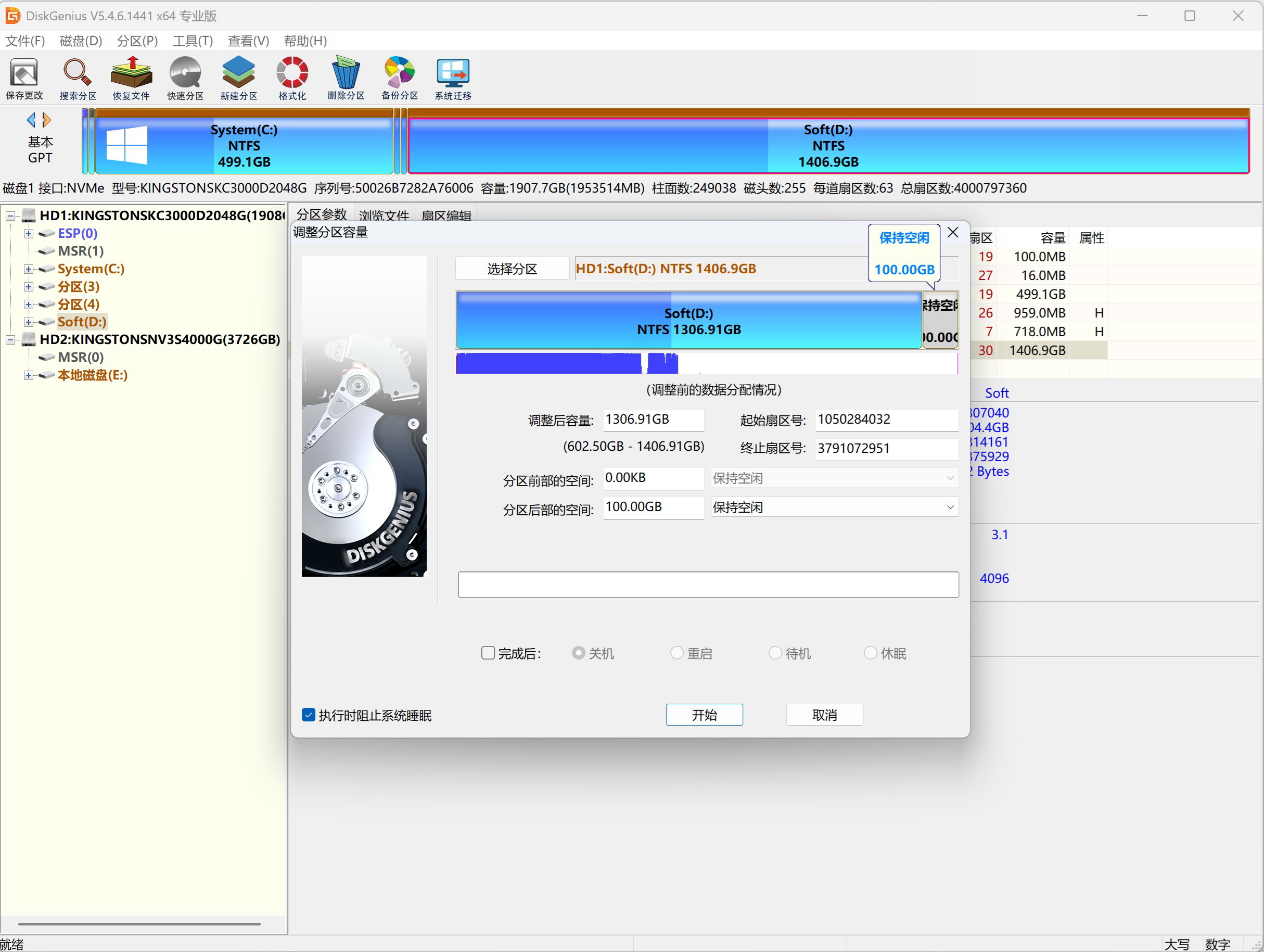Screen dimensions: 1264x952
Task: Expand the System(C:) tree node
Action: pos(29,269)
